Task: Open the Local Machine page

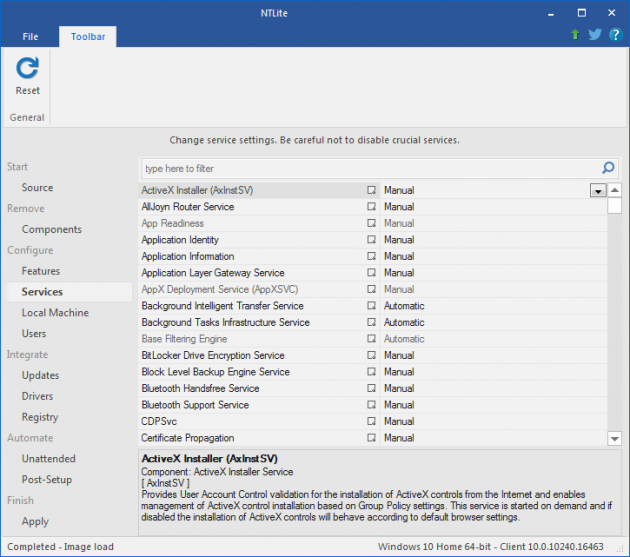Action: pyautogui.click(x=55, y=313)
